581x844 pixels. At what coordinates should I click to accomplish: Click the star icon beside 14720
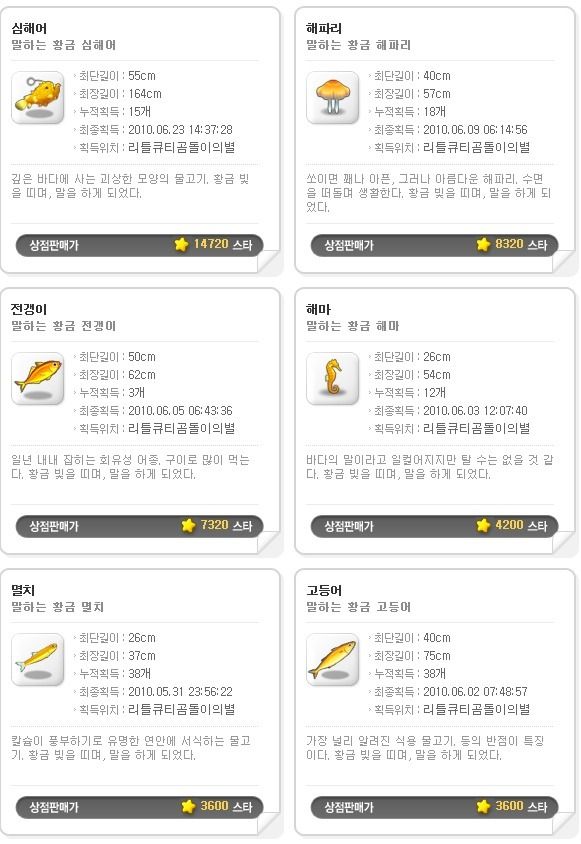[x=181, y=244]
